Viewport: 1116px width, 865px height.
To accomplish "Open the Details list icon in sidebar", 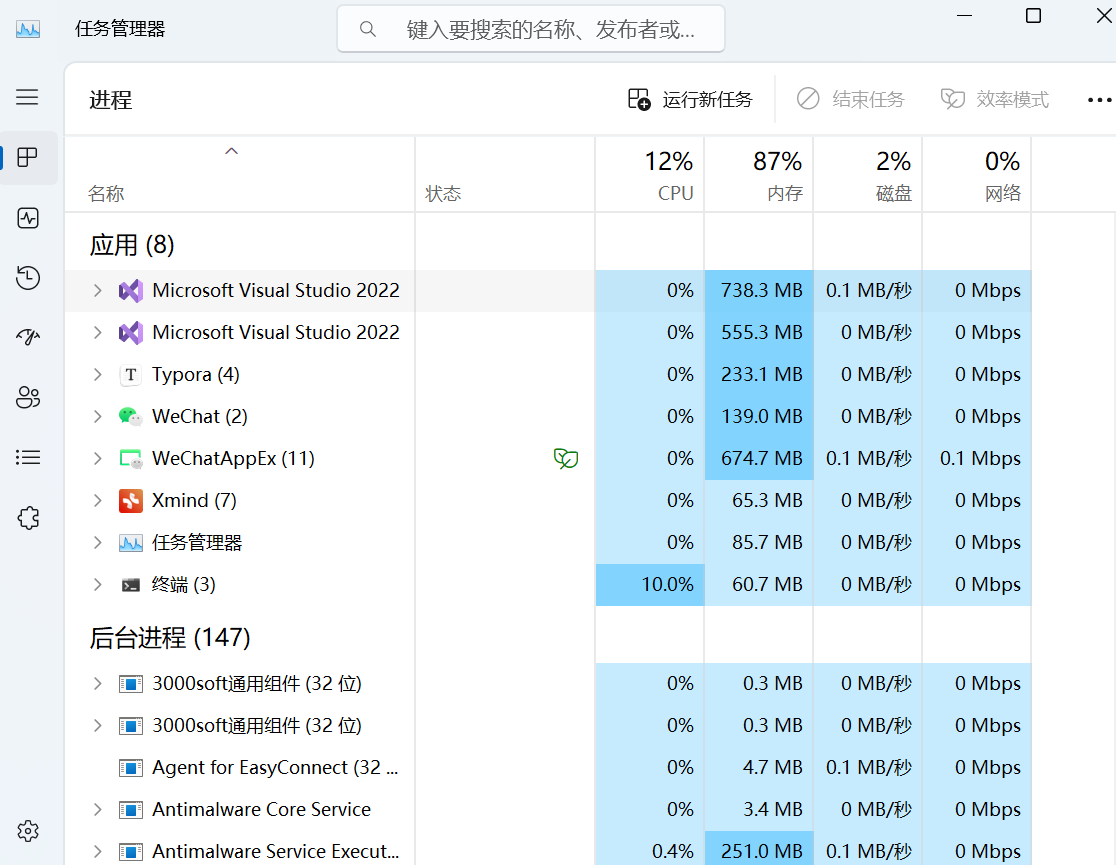I will click(x=28, y=457).
